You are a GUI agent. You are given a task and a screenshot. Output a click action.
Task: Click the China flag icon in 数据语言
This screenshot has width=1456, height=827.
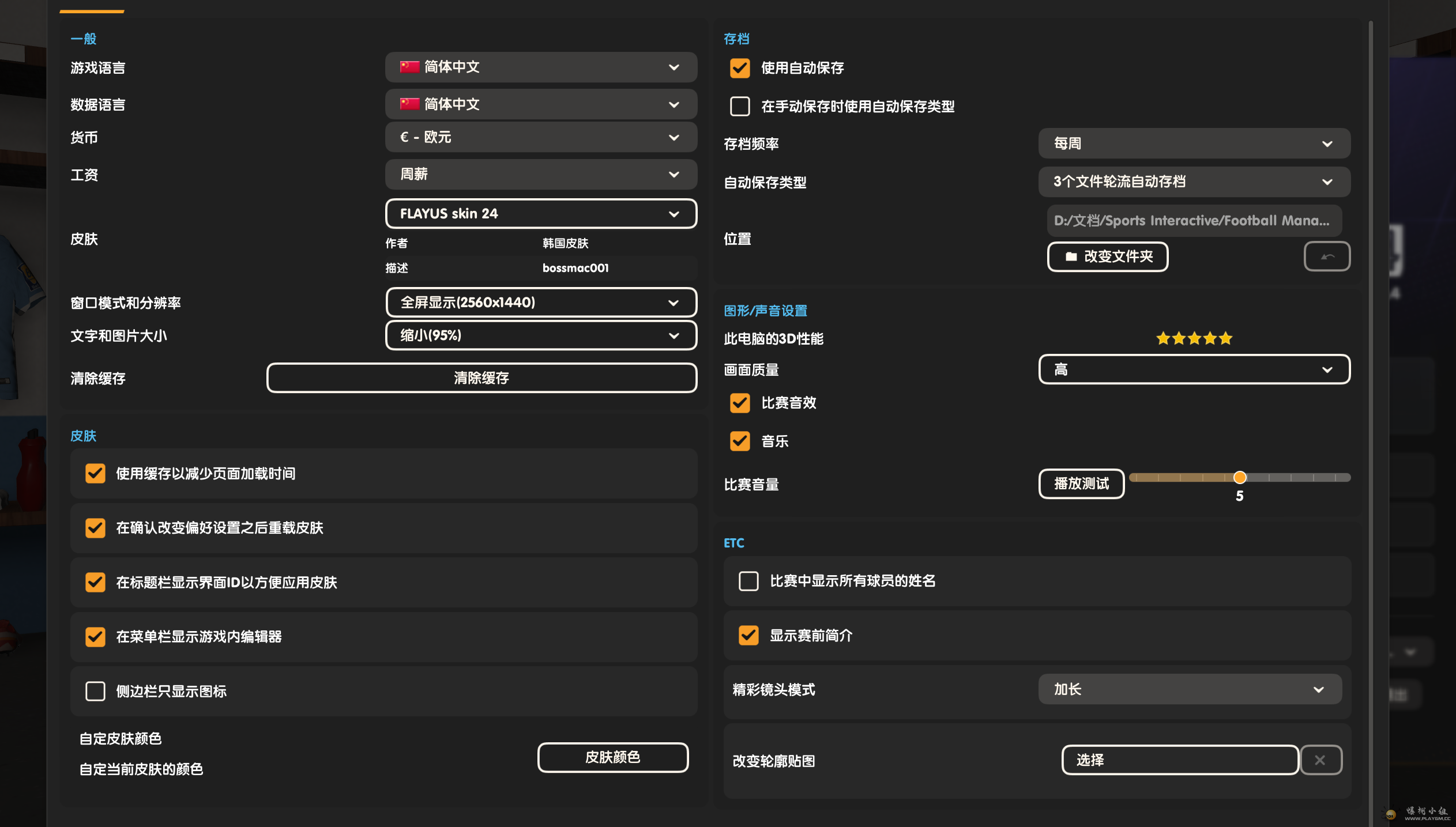409,104
